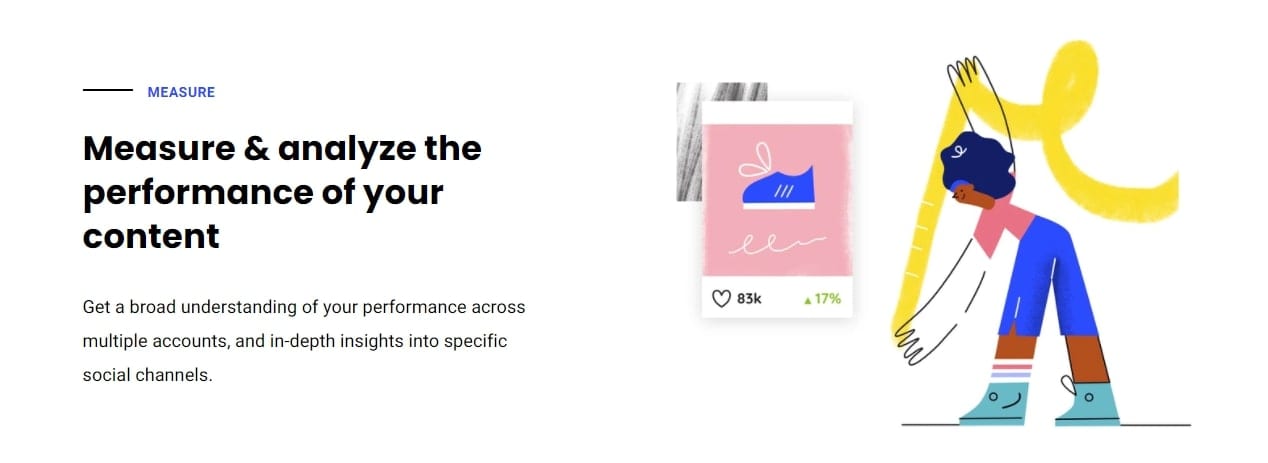
Task: Click the blue sneaker icon
Action: click(x=778, y=189)
